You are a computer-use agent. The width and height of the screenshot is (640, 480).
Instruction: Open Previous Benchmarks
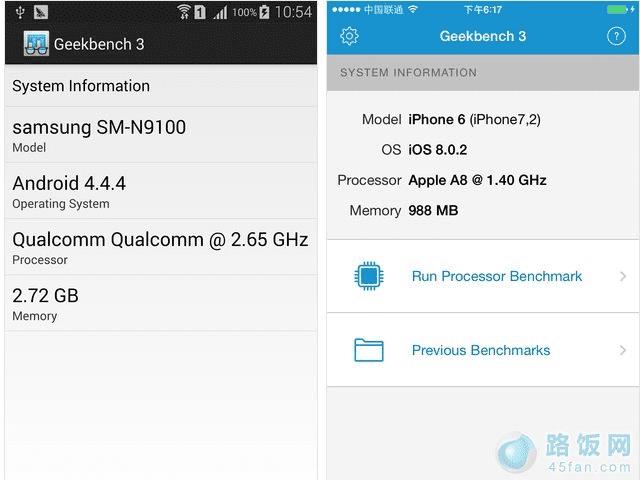coord(483,350)
